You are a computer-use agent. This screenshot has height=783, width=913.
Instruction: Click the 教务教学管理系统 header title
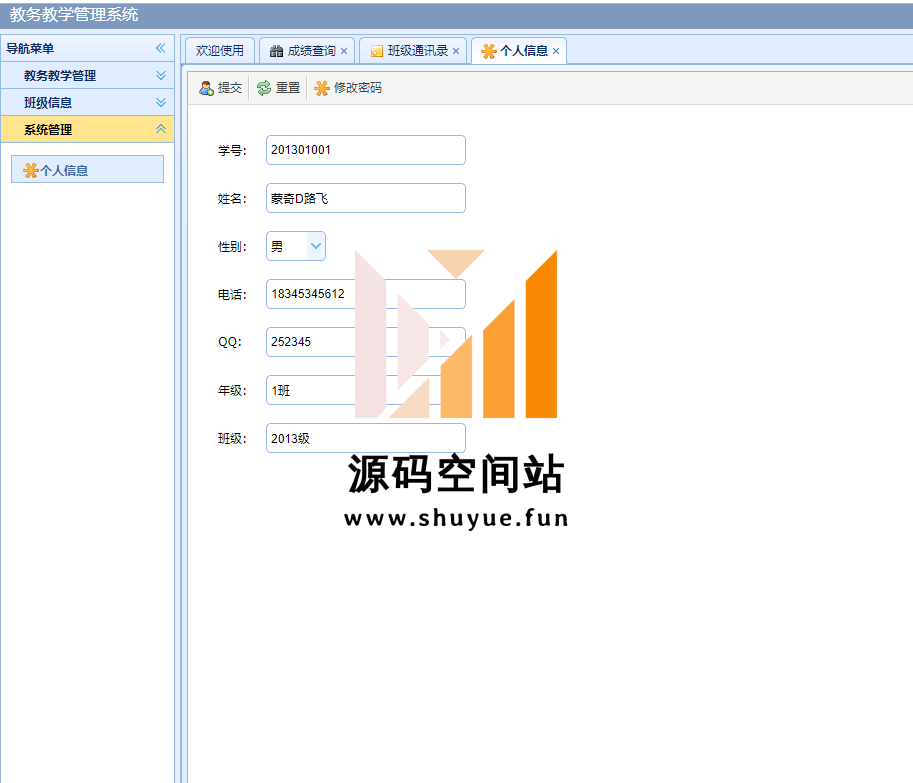[74, 15]
